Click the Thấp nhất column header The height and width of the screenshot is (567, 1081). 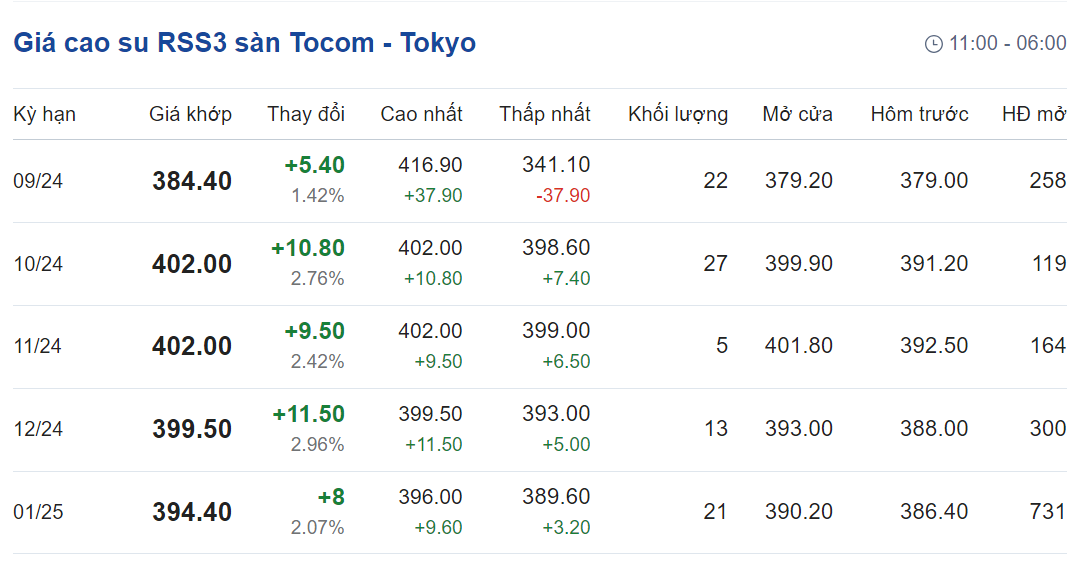click(x=545, y=114)
